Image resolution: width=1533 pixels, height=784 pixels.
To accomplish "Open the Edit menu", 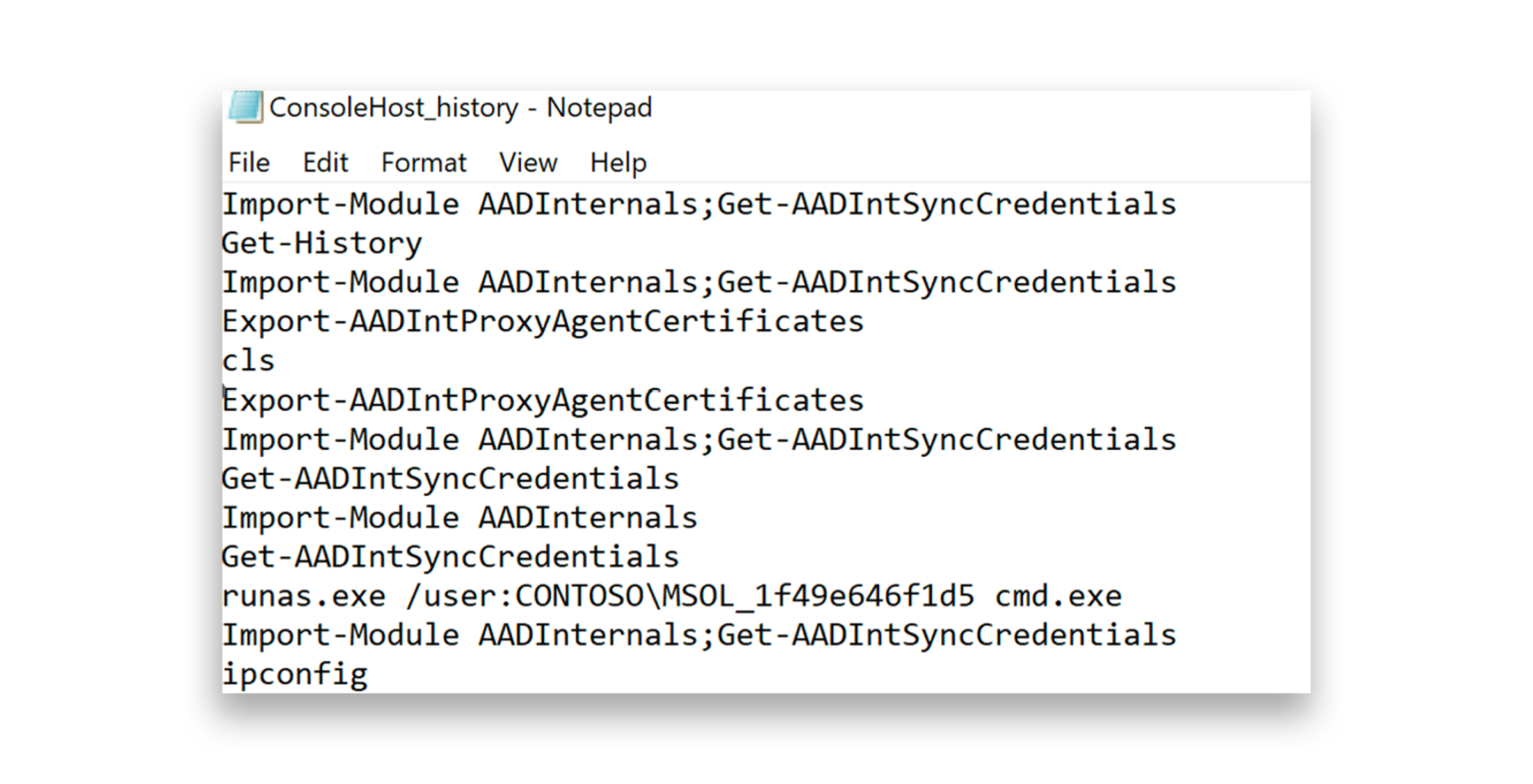I will click(325, 163).
